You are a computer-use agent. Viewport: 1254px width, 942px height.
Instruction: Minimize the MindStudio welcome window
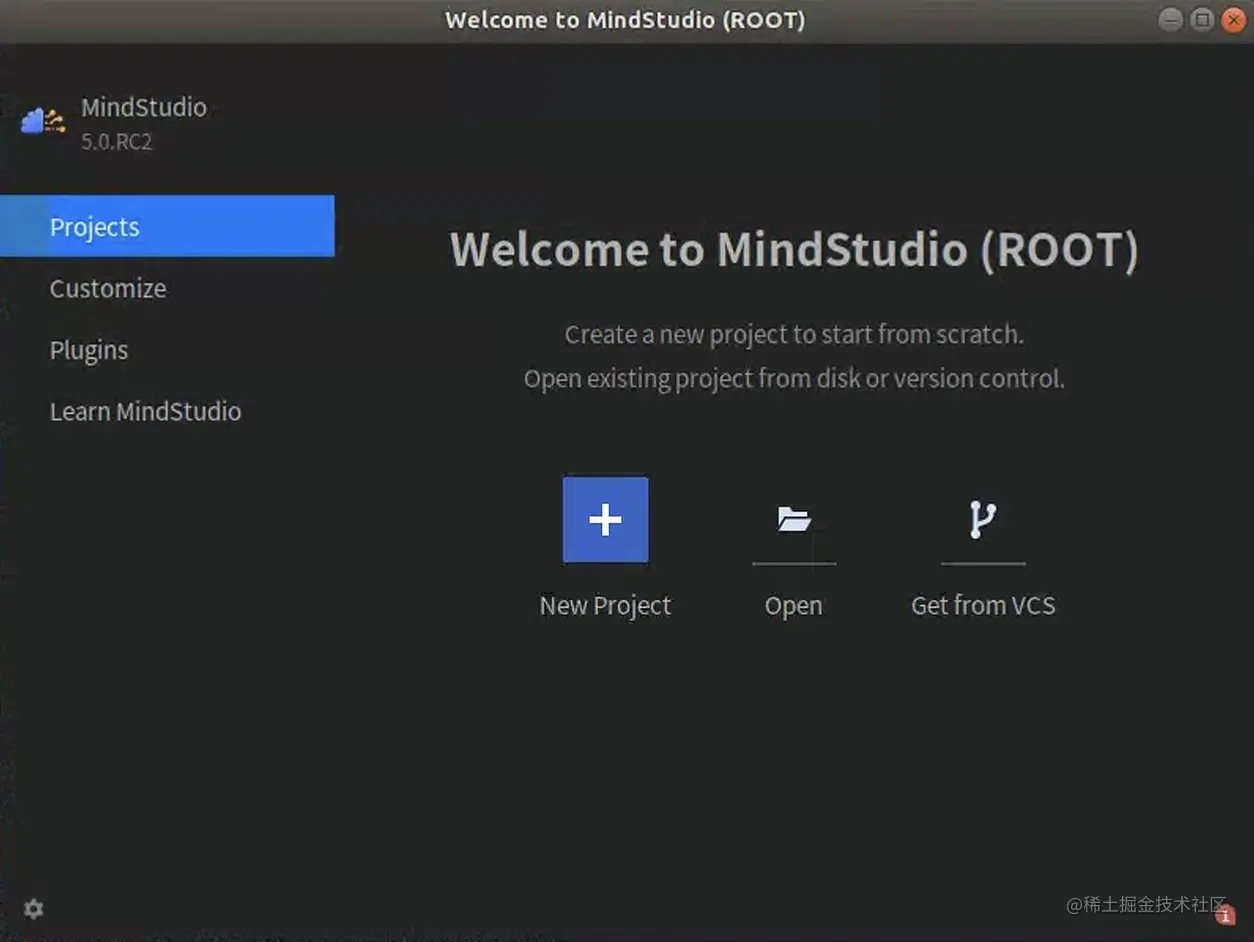tap(1170, 19)
